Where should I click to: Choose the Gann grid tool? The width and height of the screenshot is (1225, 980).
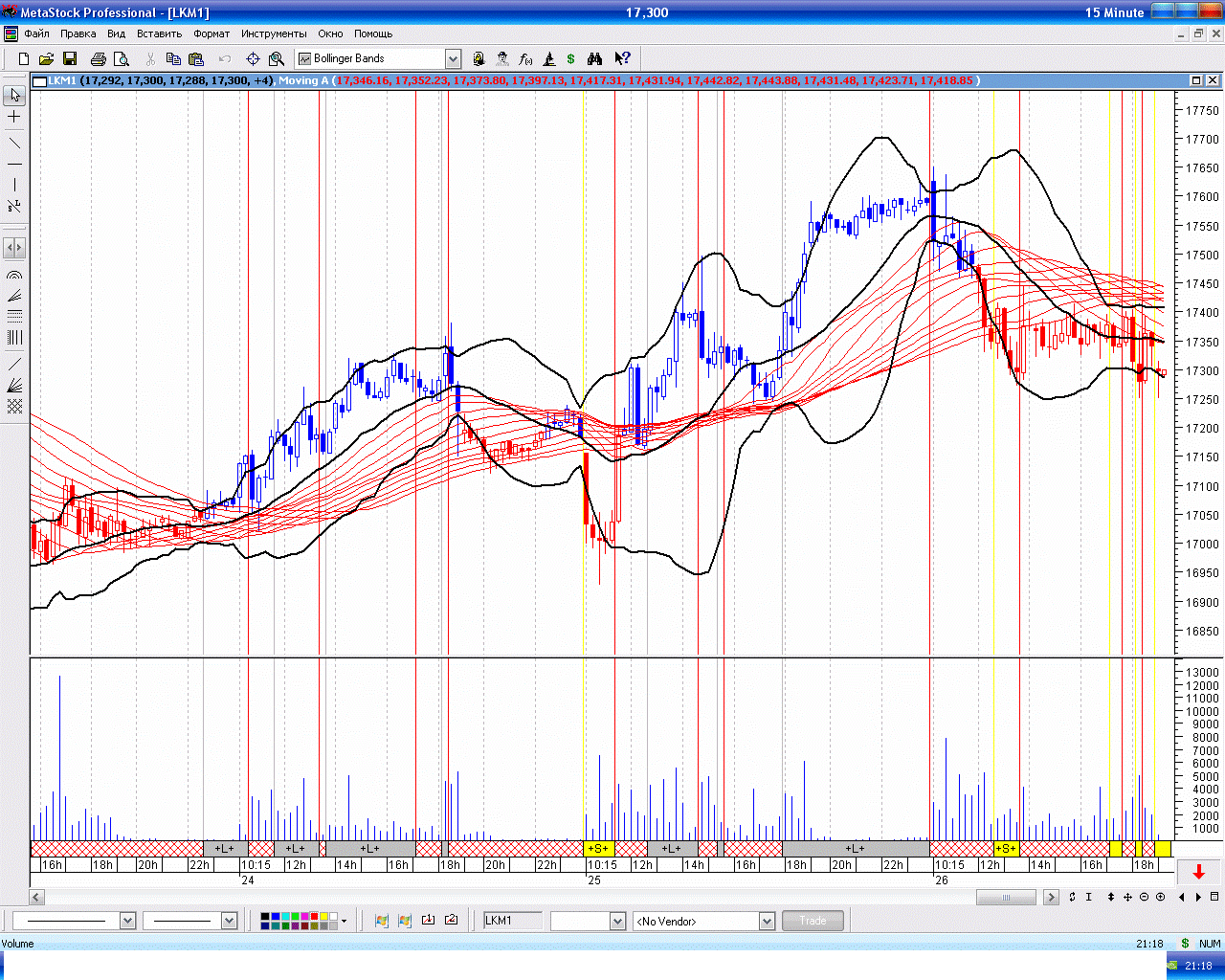(14, 407)
